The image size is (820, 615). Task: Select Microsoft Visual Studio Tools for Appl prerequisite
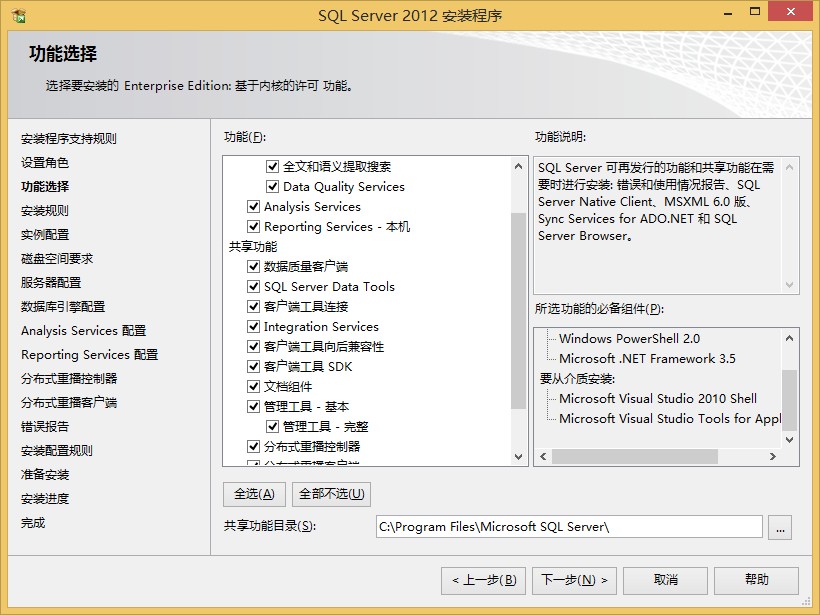click(670, 419)
